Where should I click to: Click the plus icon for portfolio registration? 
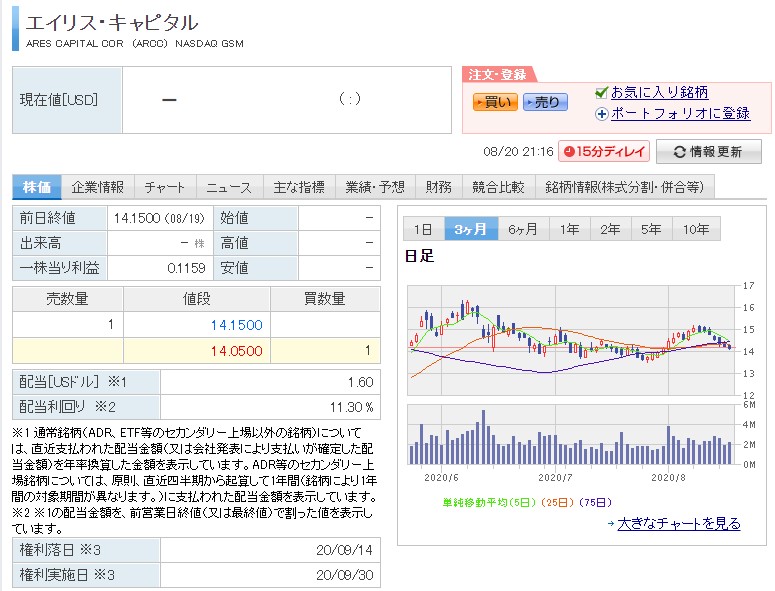pyautogui.click(x=601, y=114)
